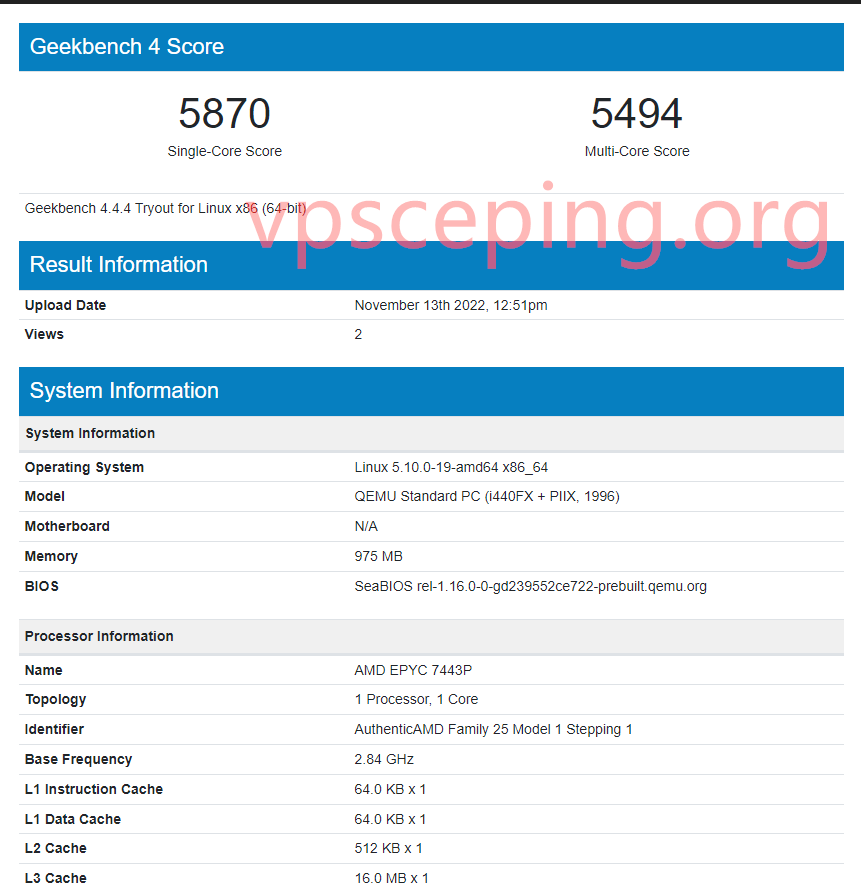
Task: Click the L1 Data Cache 64.0 KB value
Action: (390, 820)
